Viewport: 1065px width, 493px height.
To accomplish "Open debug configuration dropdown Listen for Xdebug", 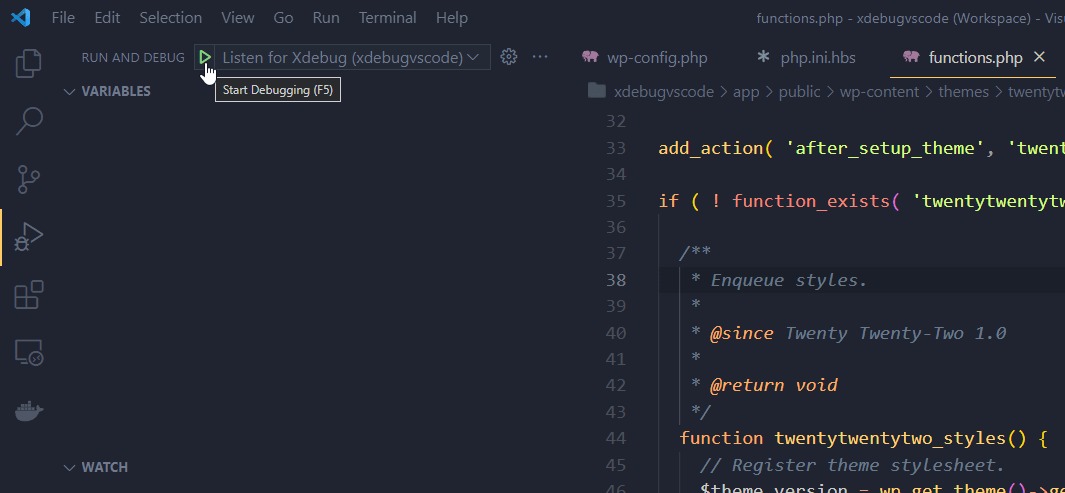I will click(x=353, y=58).
